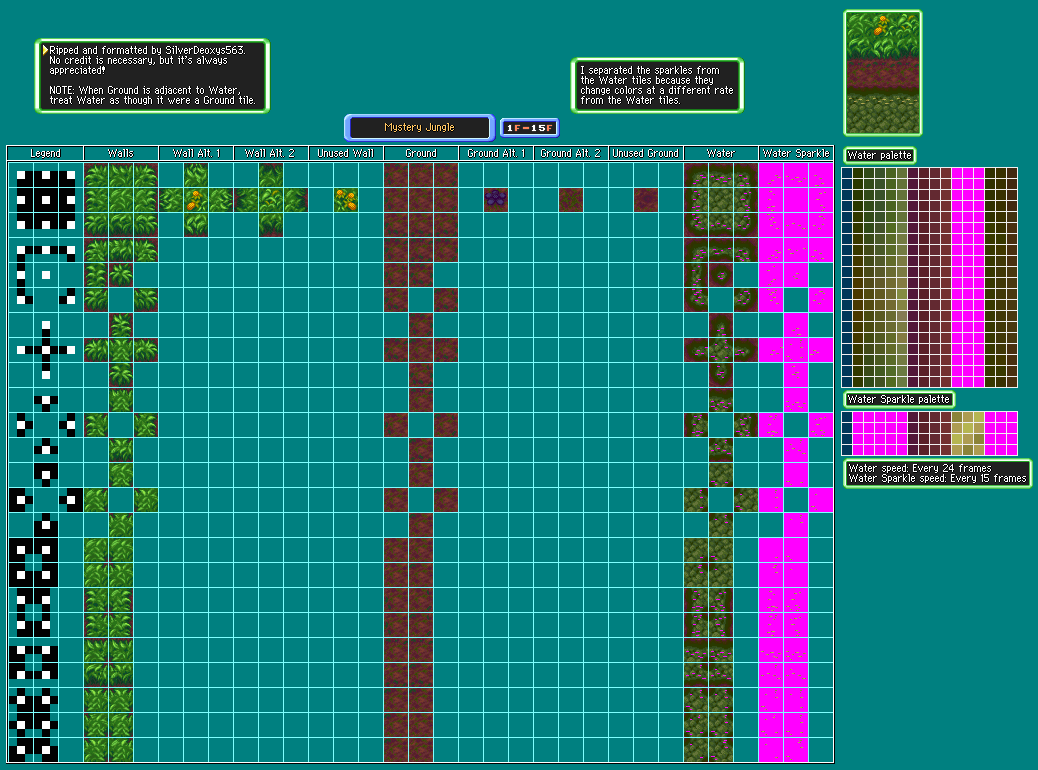Select the Ground Alt. 1 column header
The height and width of the screenshot is (770, 1038).
click(x=496, y=154)
